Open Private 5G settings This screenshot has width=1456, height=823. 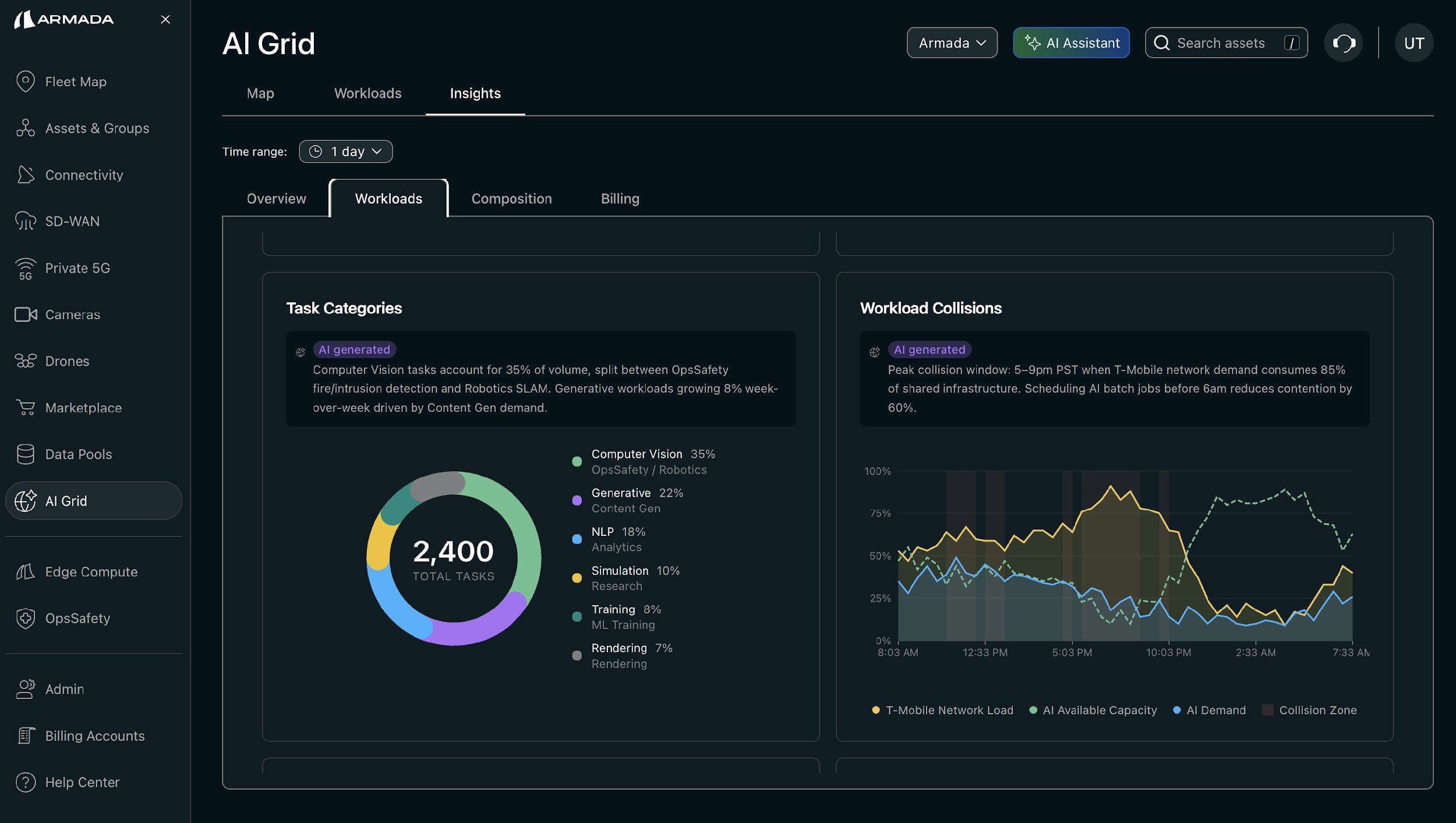[26, 268]
